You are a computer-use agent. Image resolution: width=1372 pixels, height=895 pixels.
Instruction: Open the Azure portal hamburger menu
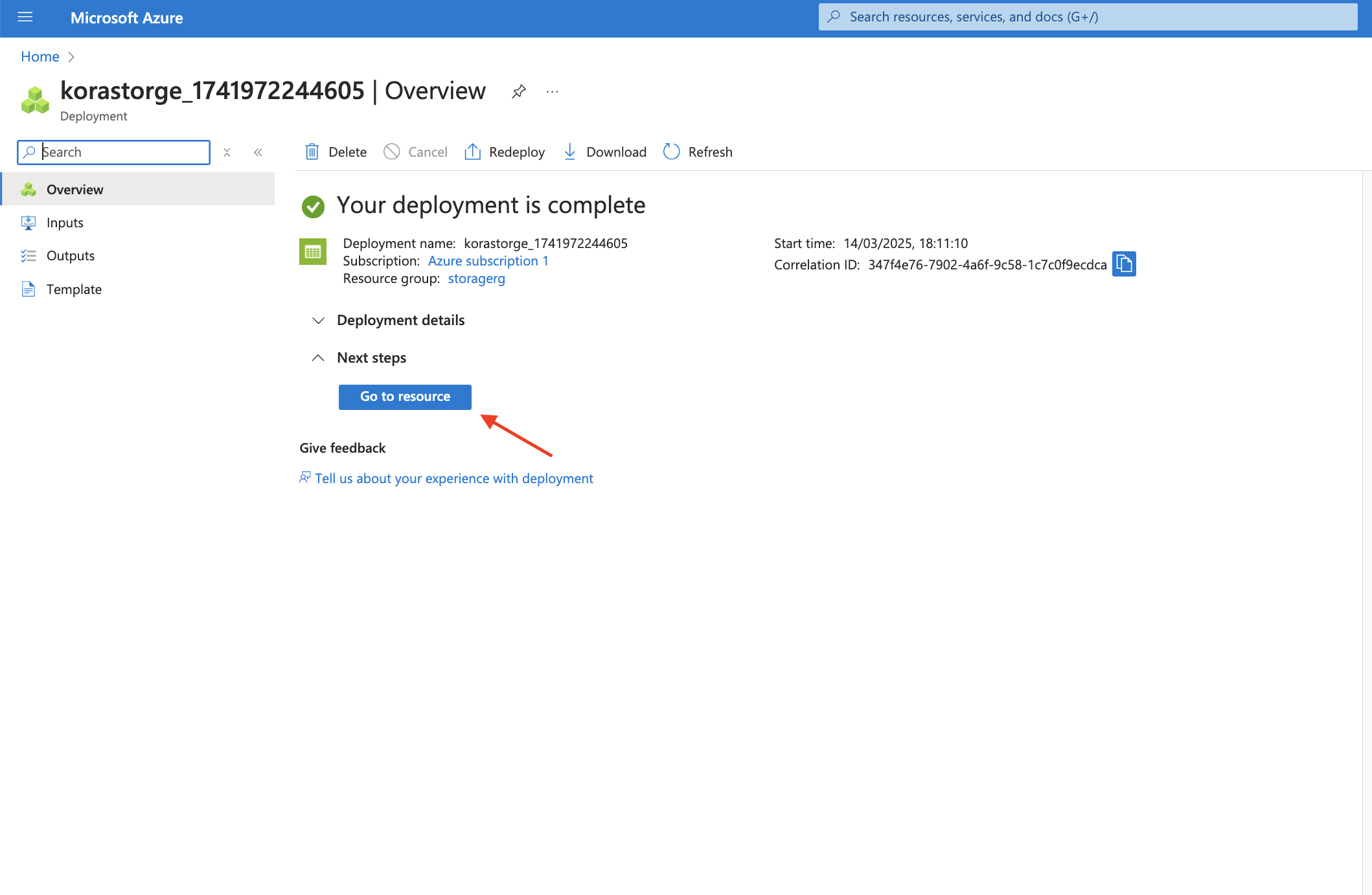25,17
